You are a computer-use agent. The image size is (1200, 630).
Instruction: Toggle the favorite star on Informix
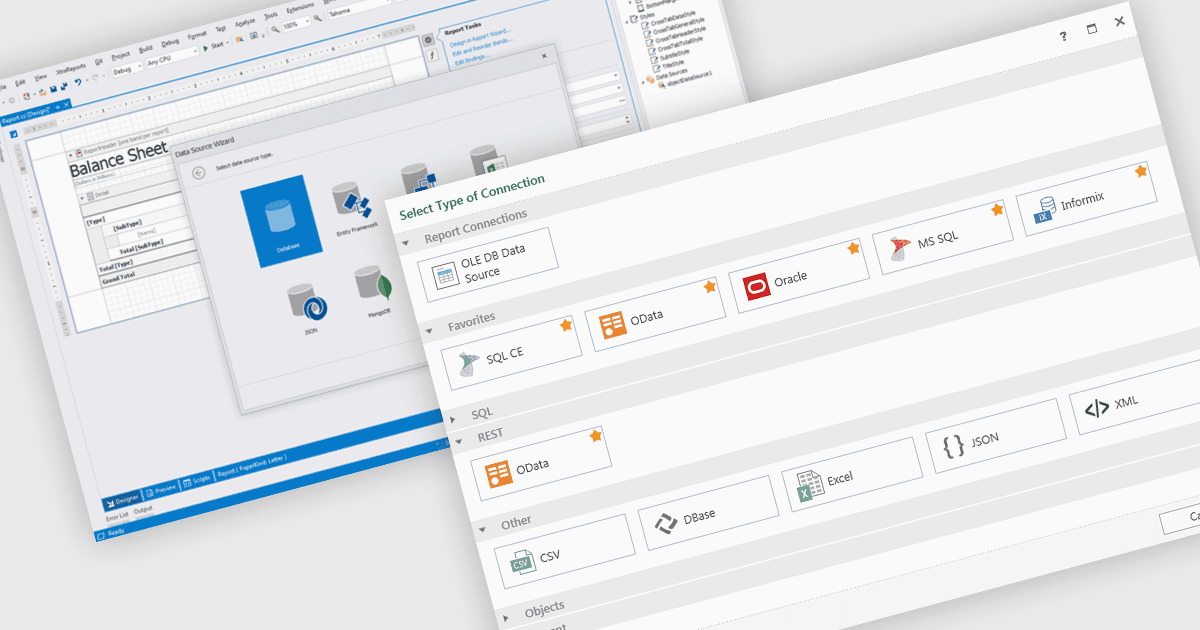pos(1140,172)
